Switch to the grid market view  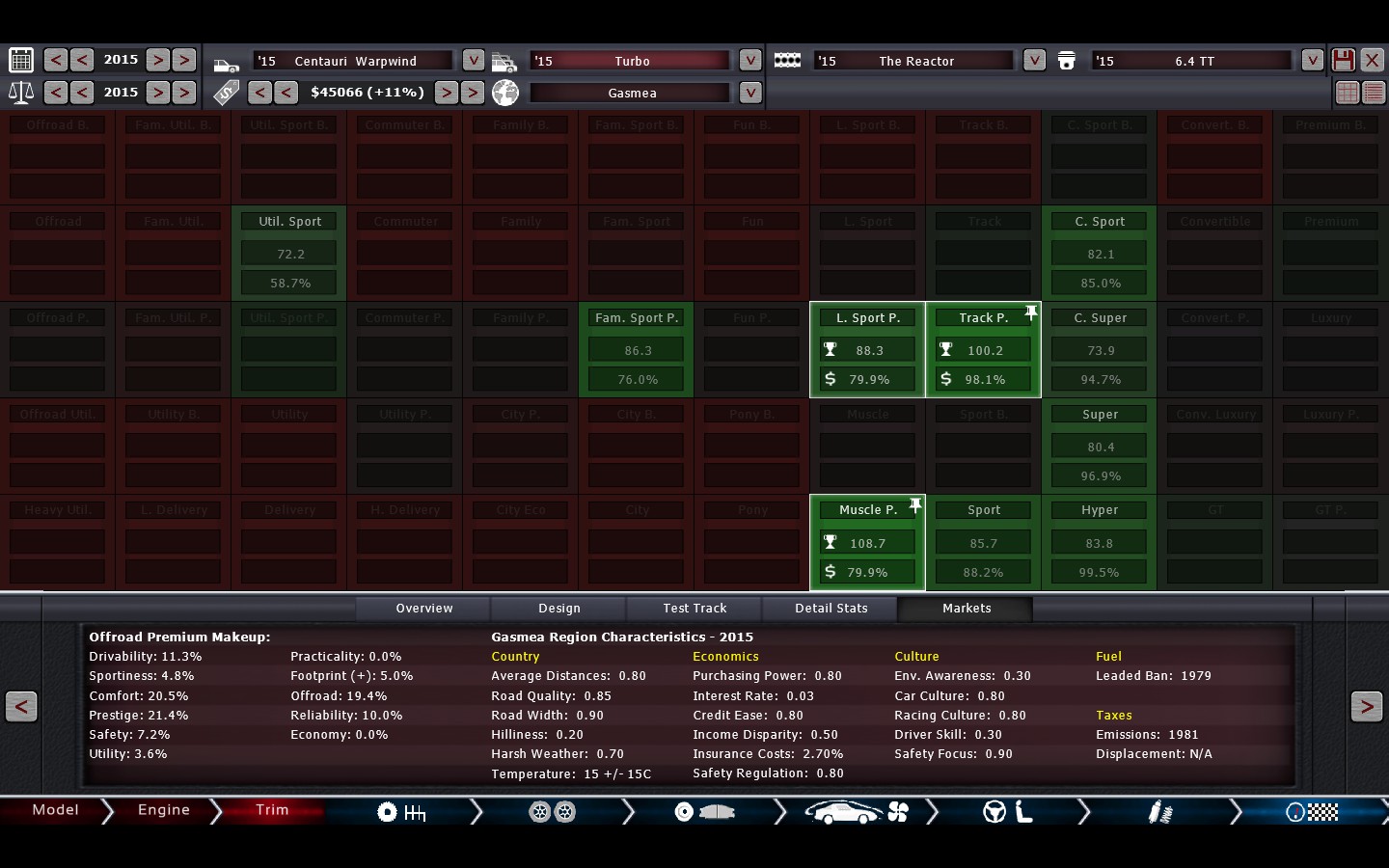point(1348,93)
